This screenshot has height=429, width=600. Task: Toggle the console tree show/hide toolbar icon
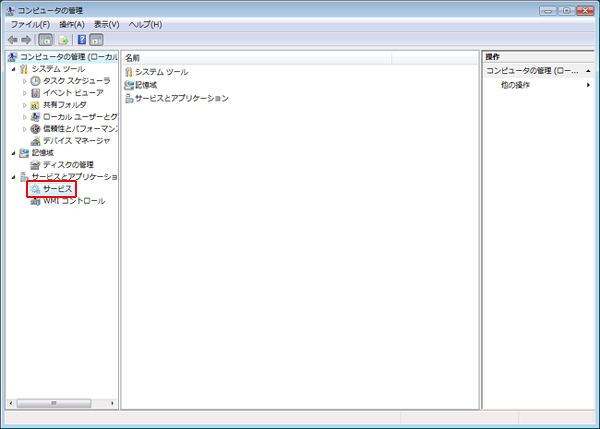coord(46,40)
